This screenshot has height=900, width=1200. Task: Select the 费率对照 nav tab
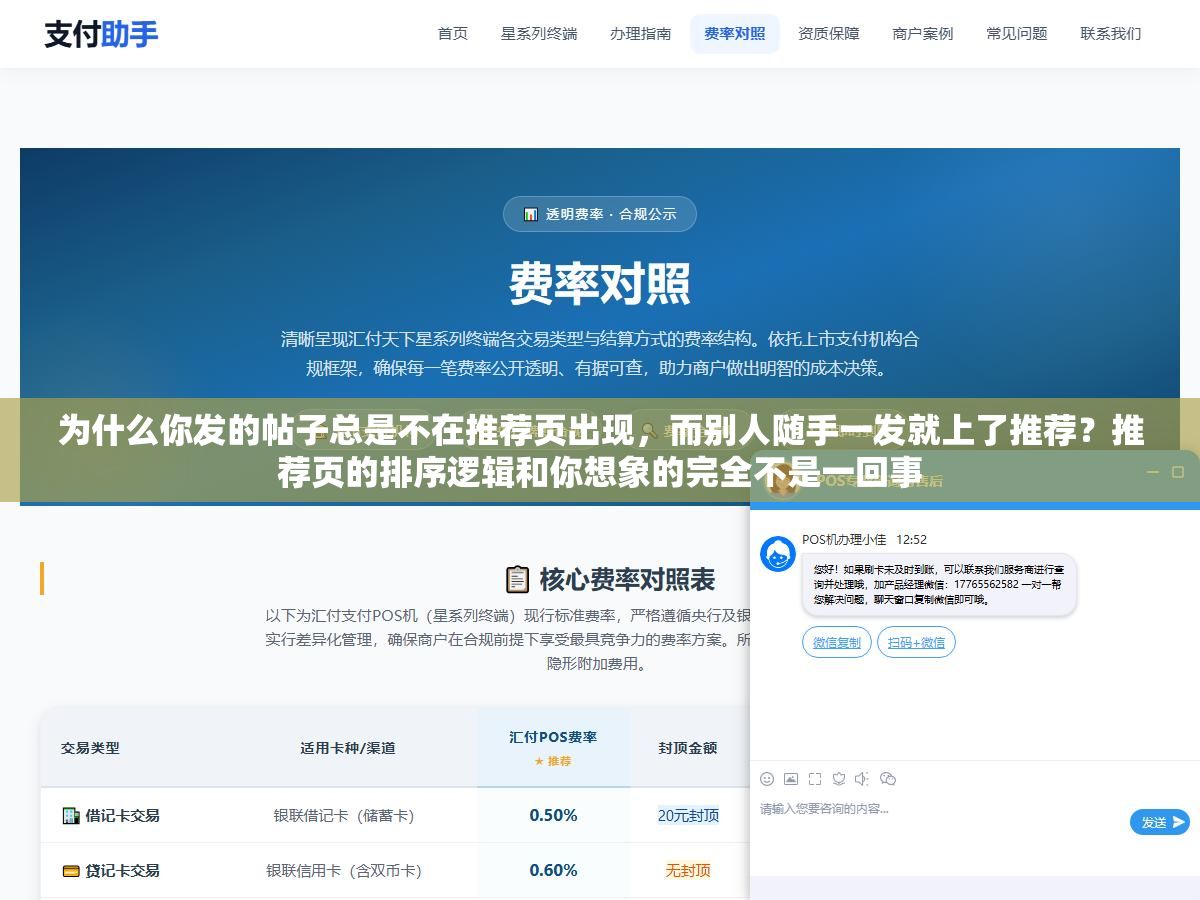coord(735,33)
